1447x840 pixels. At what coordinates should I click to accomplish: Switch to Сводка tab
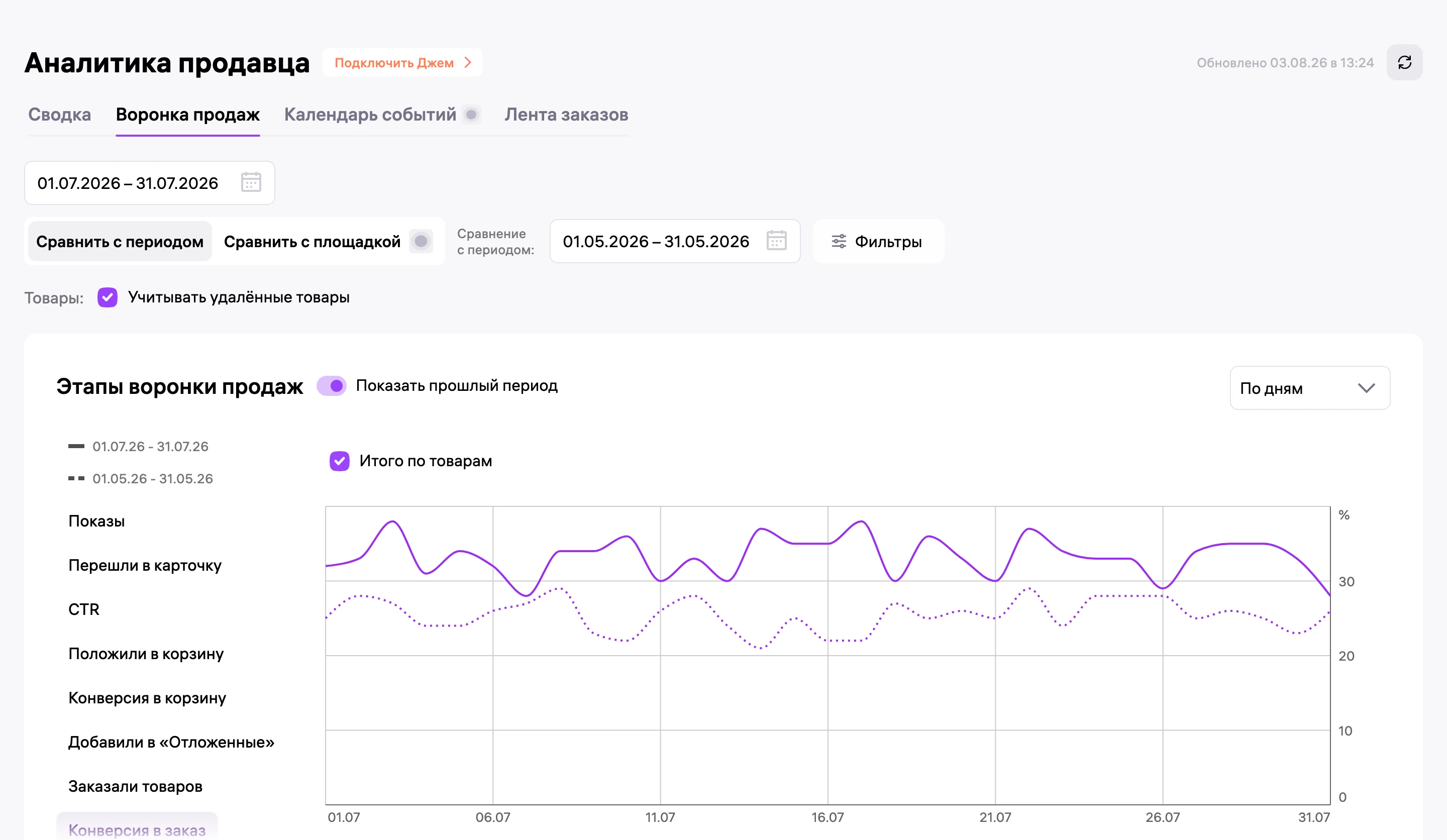(x=60, y=114)
